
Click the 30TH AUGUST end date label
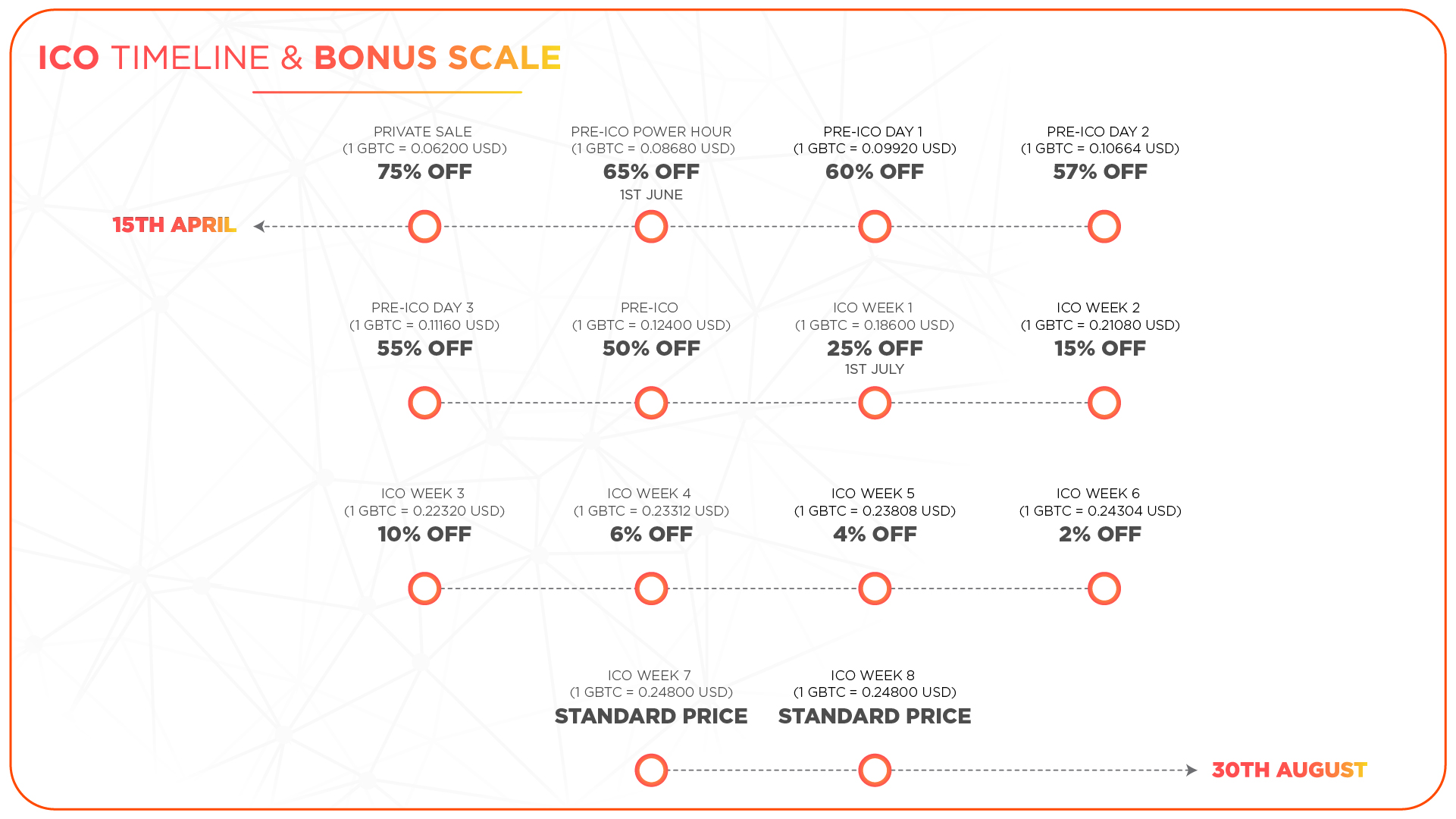(x=1288, y=770)
